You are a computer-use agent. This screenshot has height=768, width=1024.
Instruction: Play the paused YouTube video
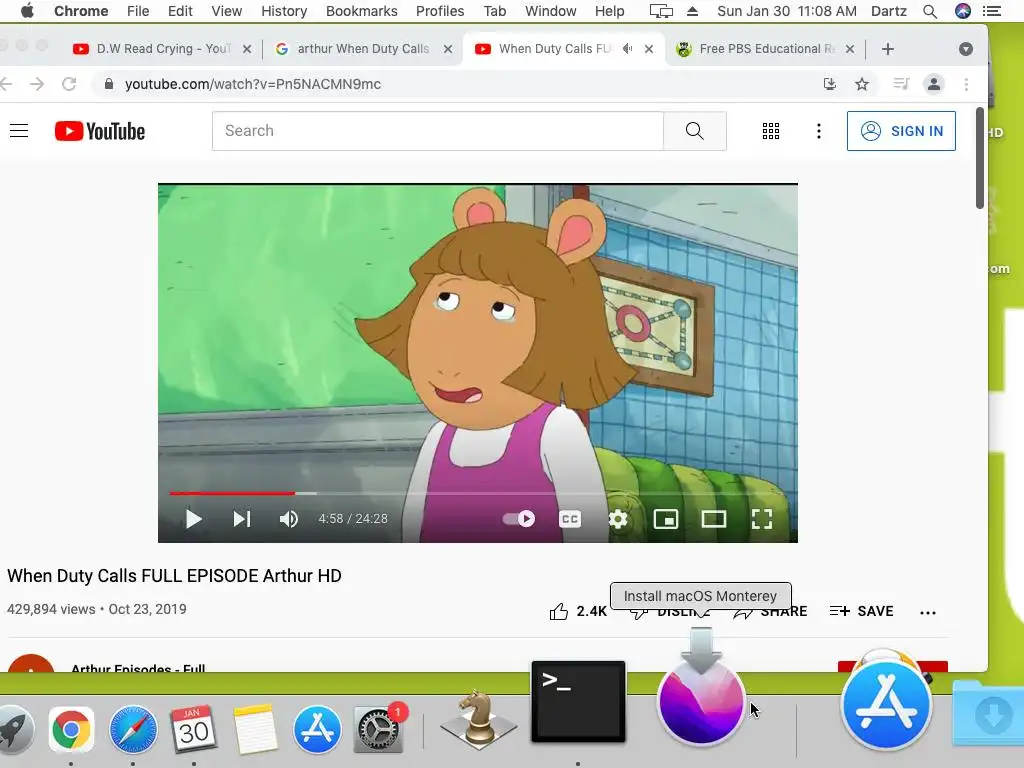(193, 519)
